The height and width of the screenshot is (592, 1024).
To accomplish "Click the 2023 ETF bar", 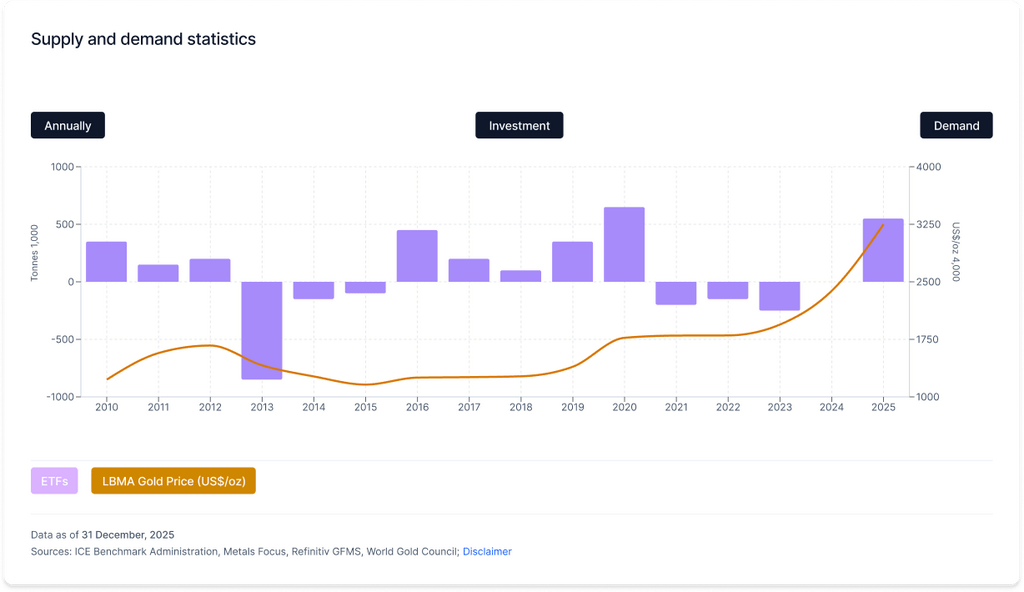I will click(779, 296).
